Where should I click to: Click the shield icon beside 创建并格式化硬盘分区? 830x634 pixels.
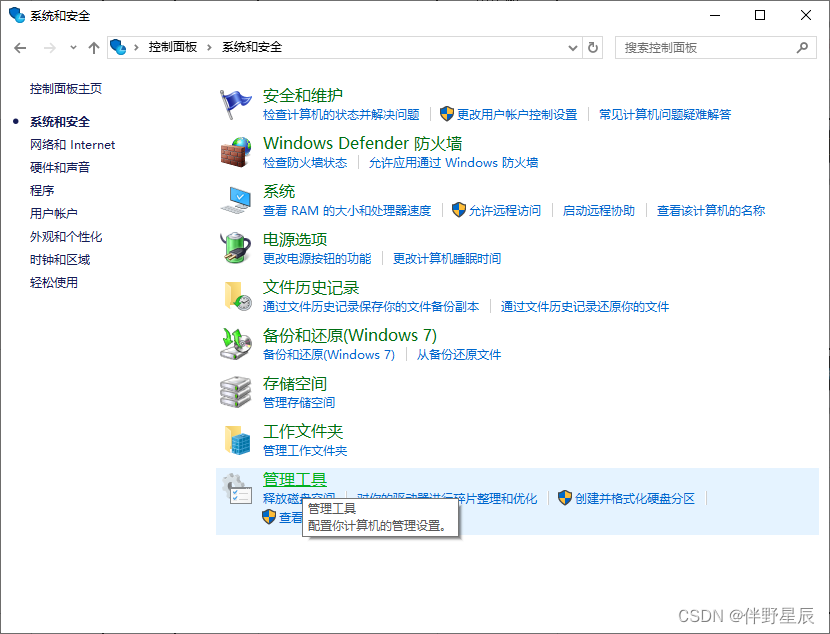pyautogui.click(x=565, y=497)
